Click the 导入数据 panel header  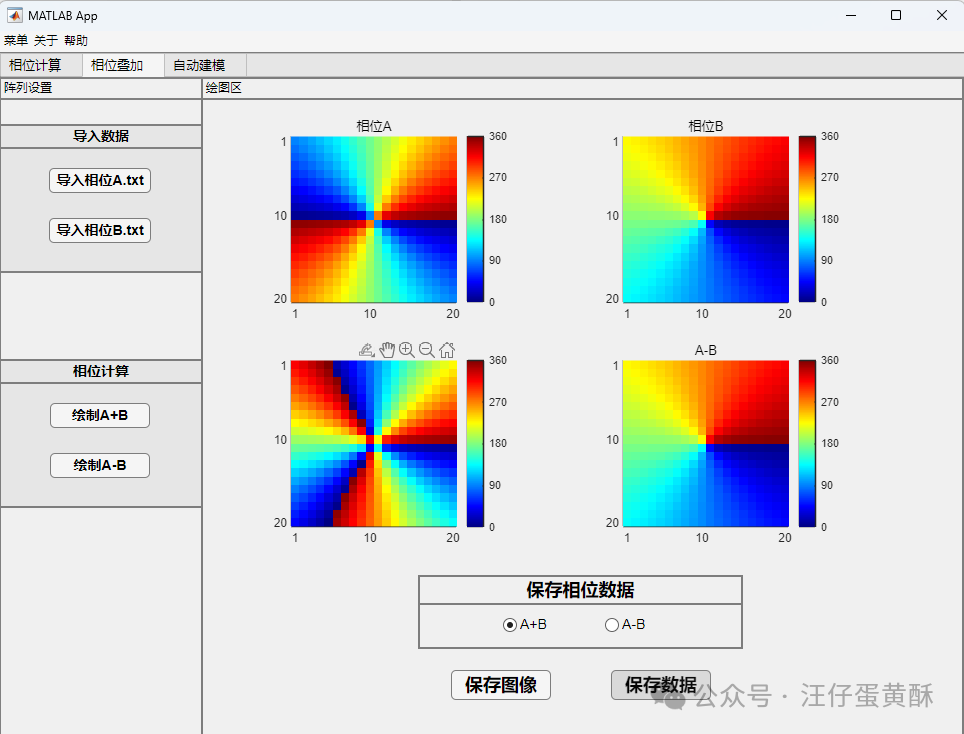101,136
